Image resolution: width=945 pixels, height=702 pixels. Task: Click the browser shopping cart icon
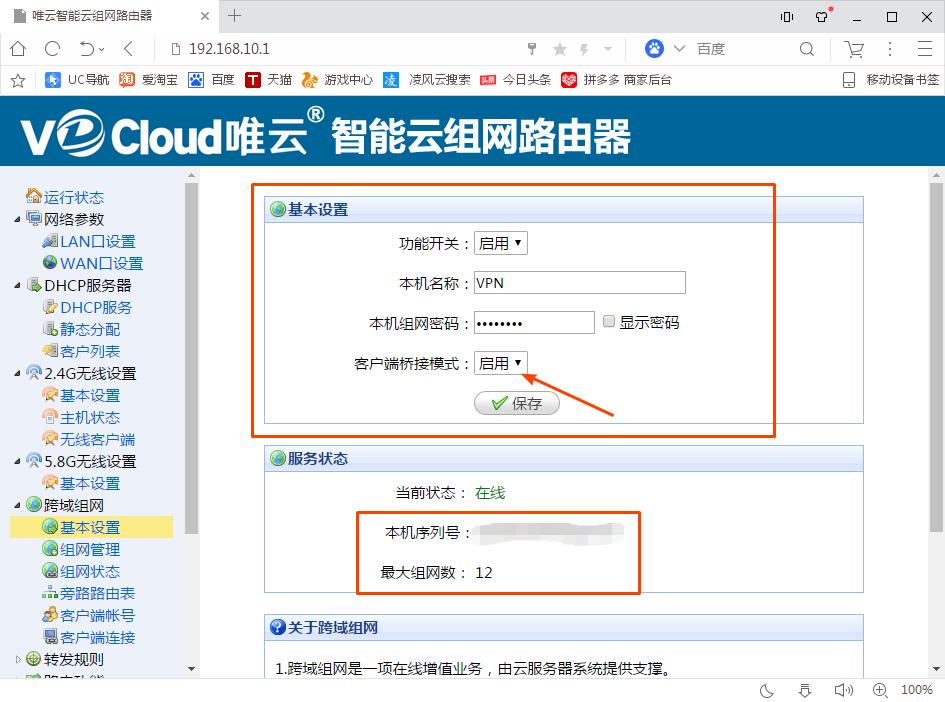(x=855, y=48)
